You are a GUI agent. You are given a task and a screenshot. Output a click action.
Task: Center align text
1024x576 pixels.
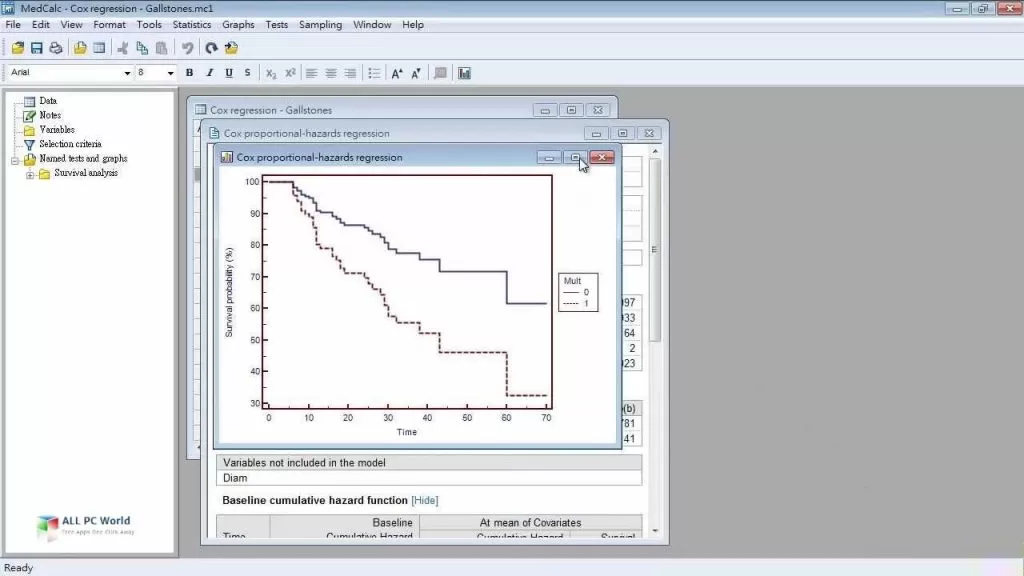[x=331, y=73]
